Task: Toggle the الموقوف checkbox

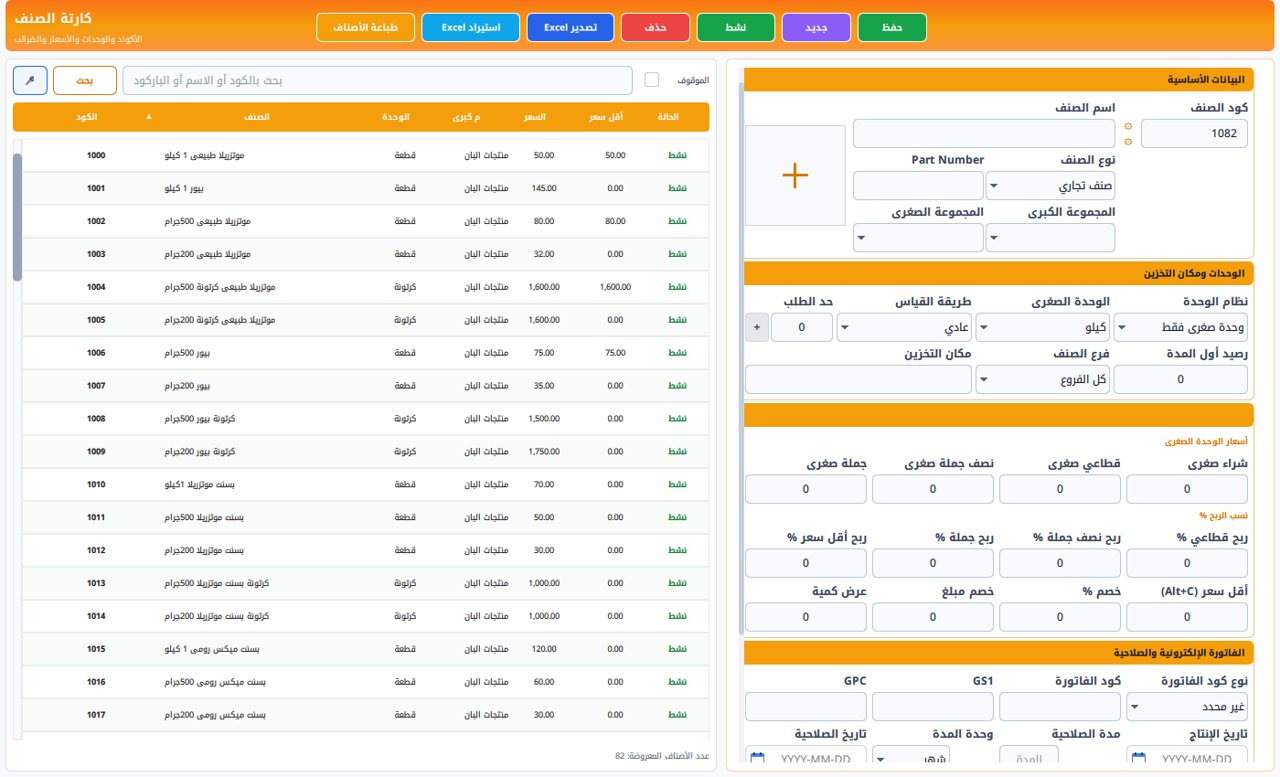Action: [x=652, y=80]
